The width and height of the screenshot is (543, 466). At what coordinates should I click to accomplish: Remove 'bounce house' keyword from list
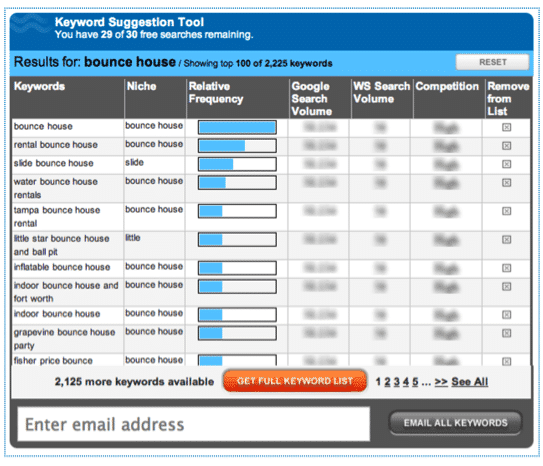[x=506, y=127]
